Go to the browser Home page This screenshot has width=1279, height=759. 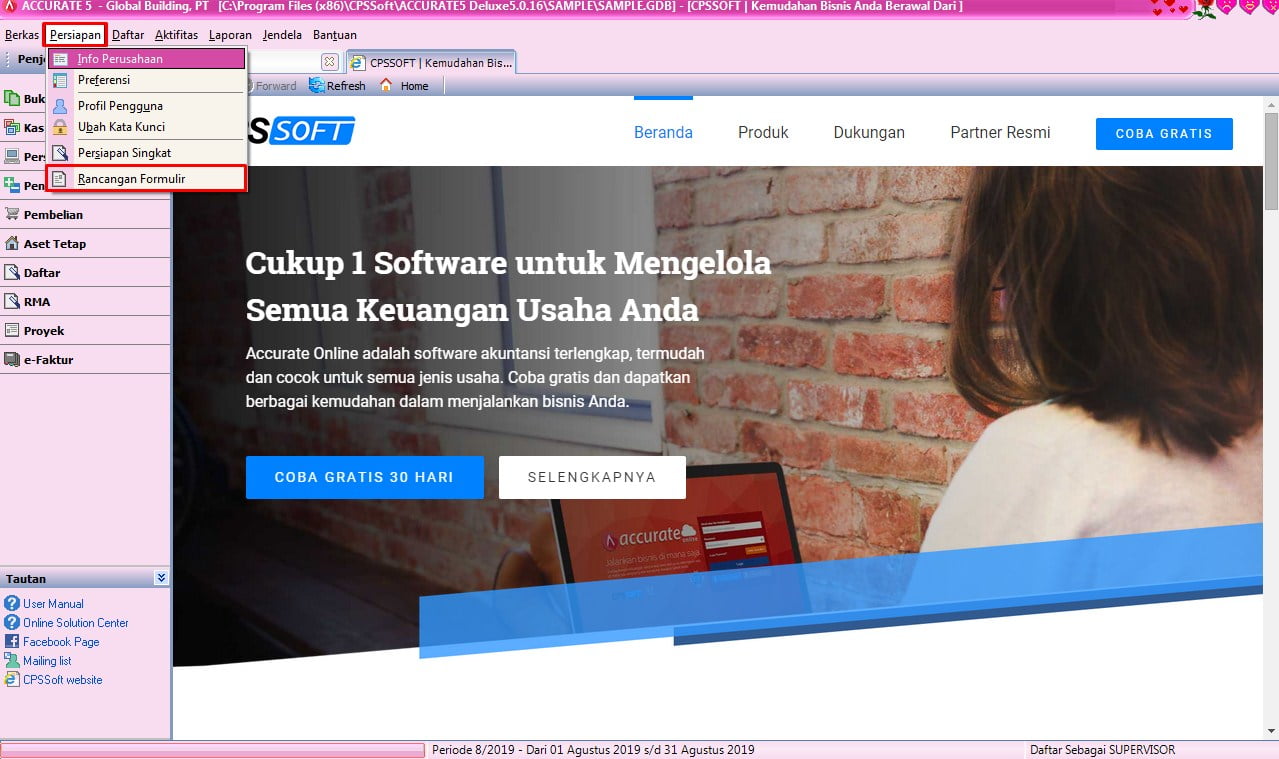(403, 86)
